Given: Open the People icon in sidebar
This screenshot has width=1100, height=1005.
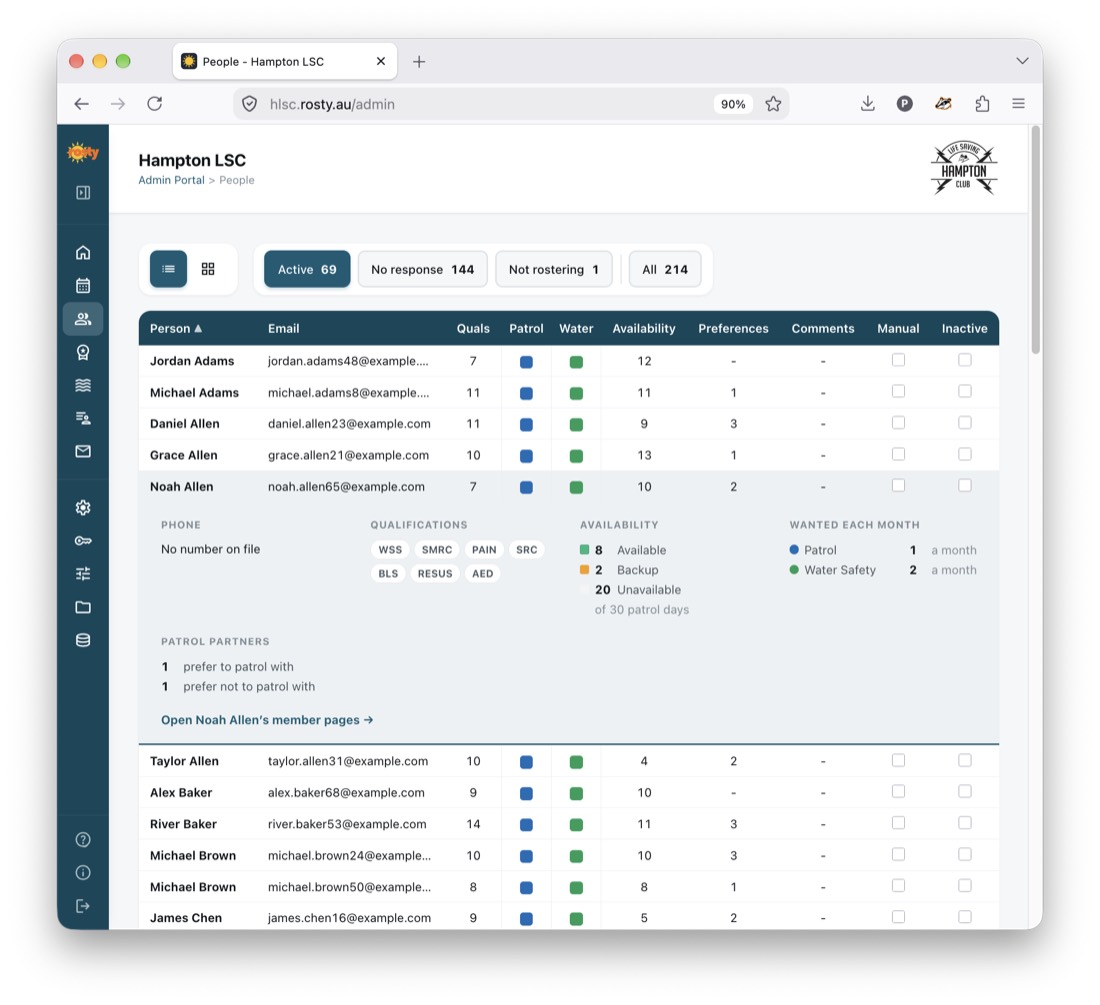Looking at the screenshot, I should pyautogui.click(x=83, y=319).
